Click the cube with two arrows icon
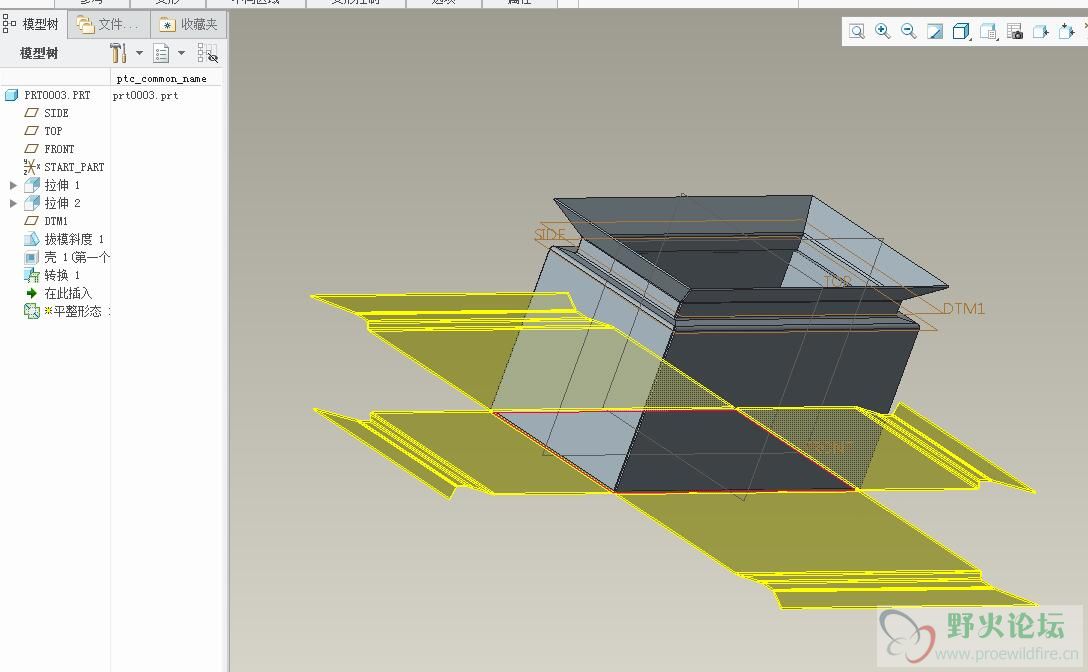 [1067, 31]
